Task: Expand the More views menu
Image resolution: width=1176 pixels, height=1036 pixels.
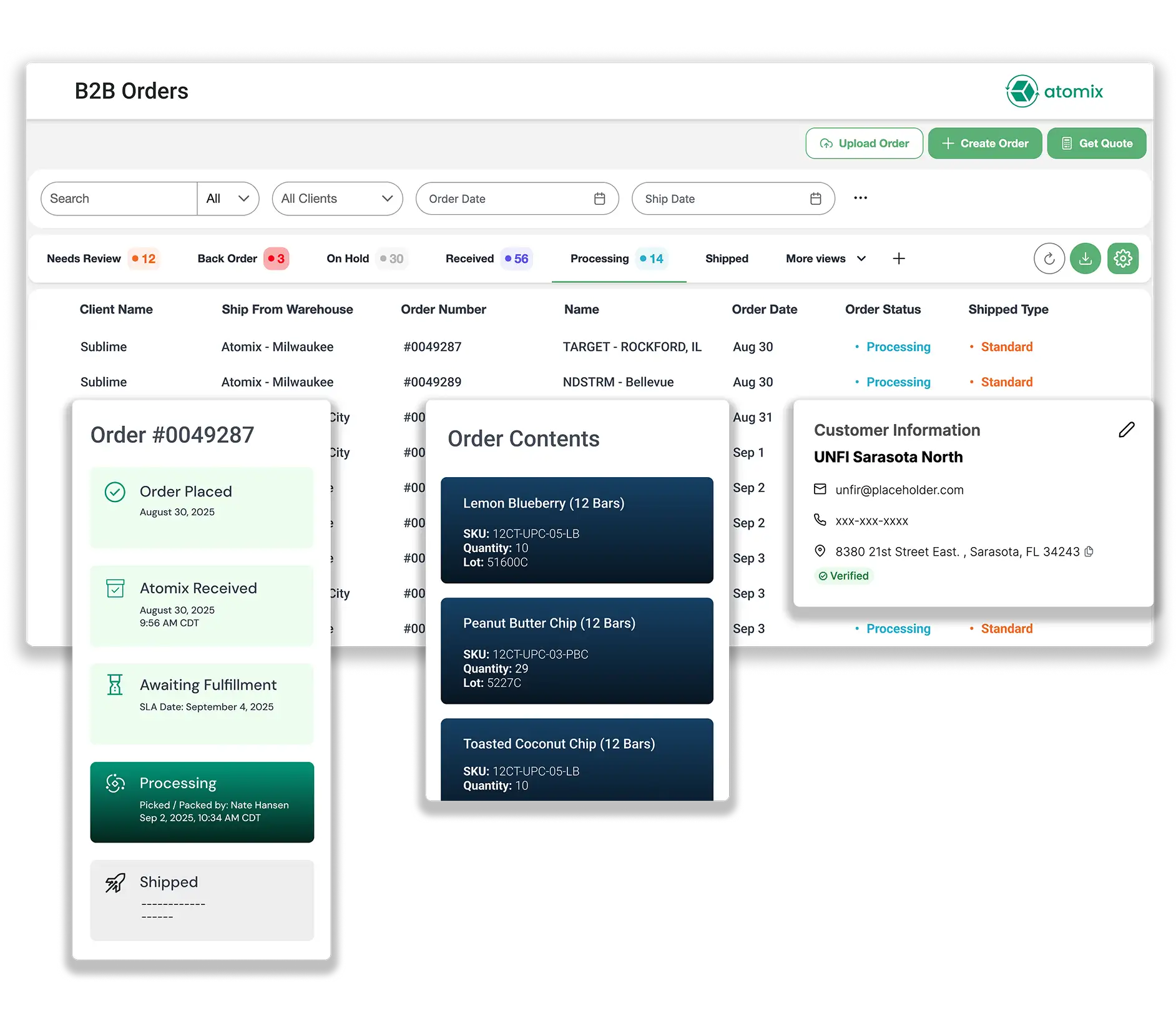Action: (x=825, y=259)
